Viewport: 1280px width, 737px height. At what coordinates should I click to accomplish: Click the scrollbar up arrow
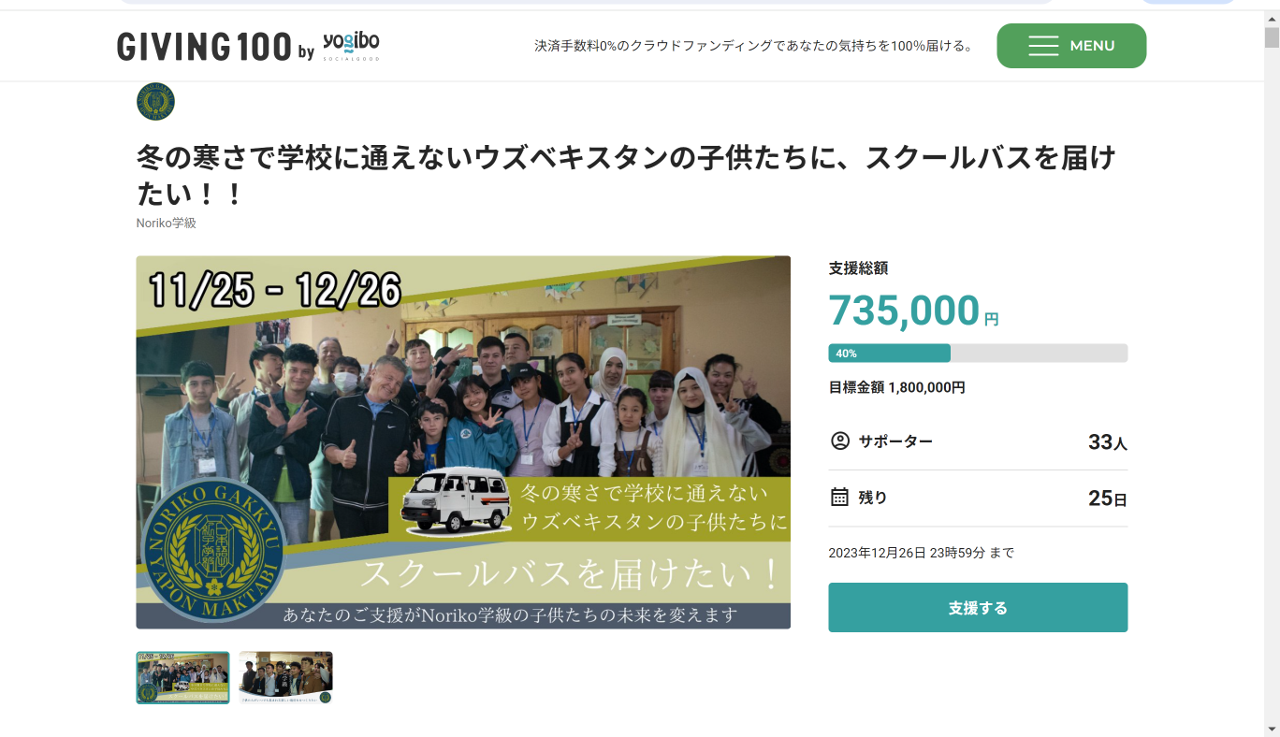point(1271,17)
